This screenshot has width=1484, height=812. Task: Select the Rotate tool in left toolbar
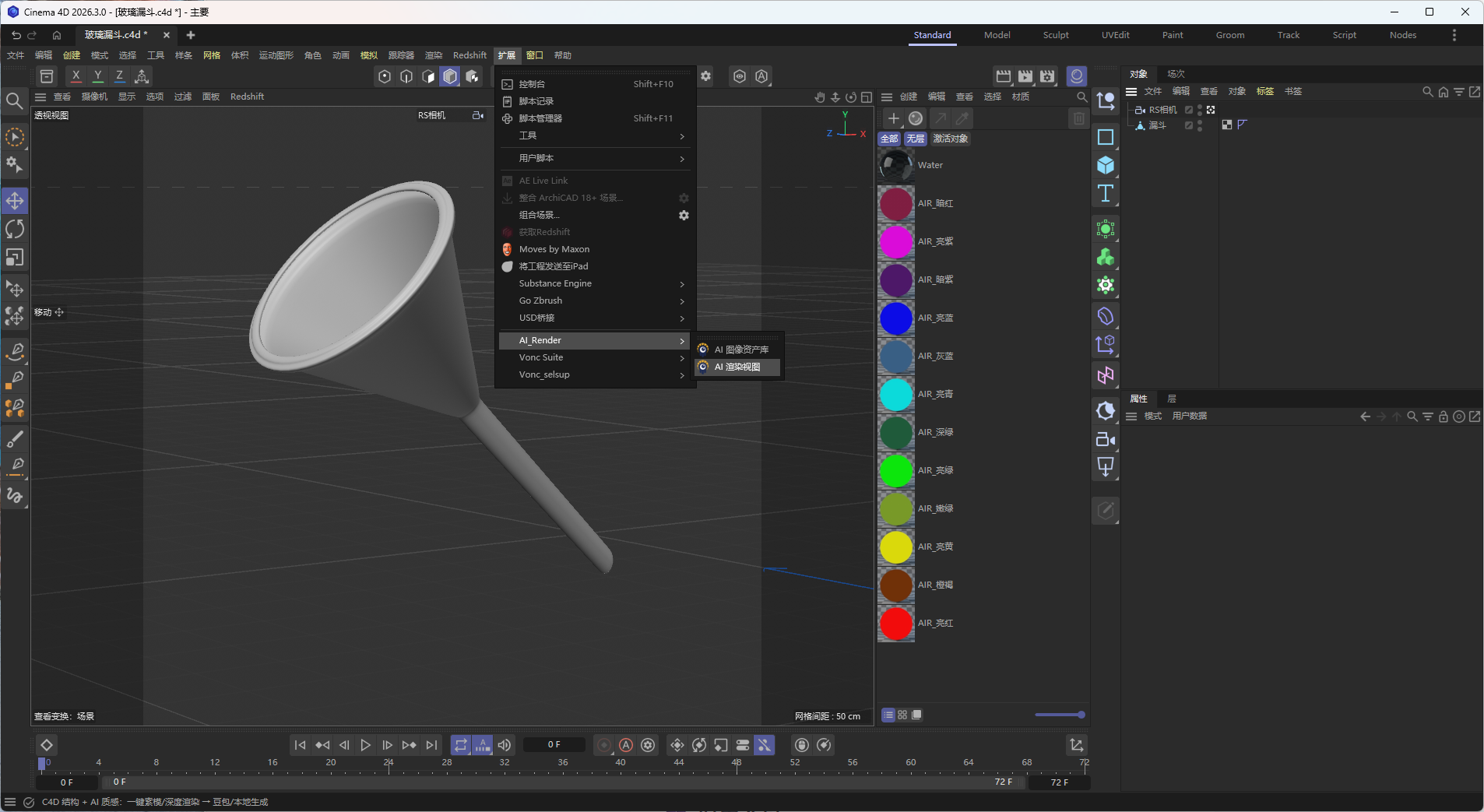15,229
